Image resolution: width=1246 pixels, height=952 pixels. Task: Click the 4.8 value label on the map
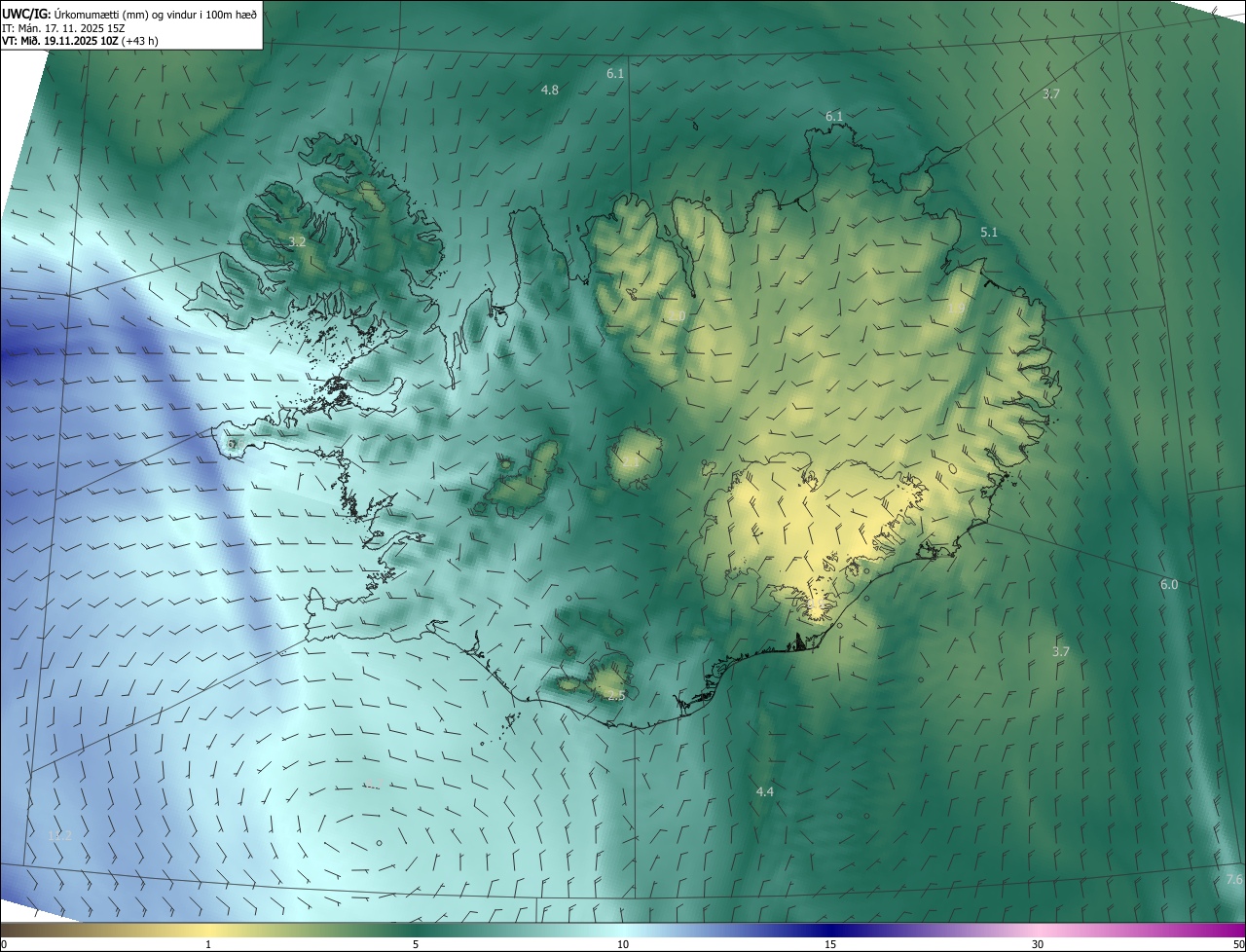tap(550, 90)
